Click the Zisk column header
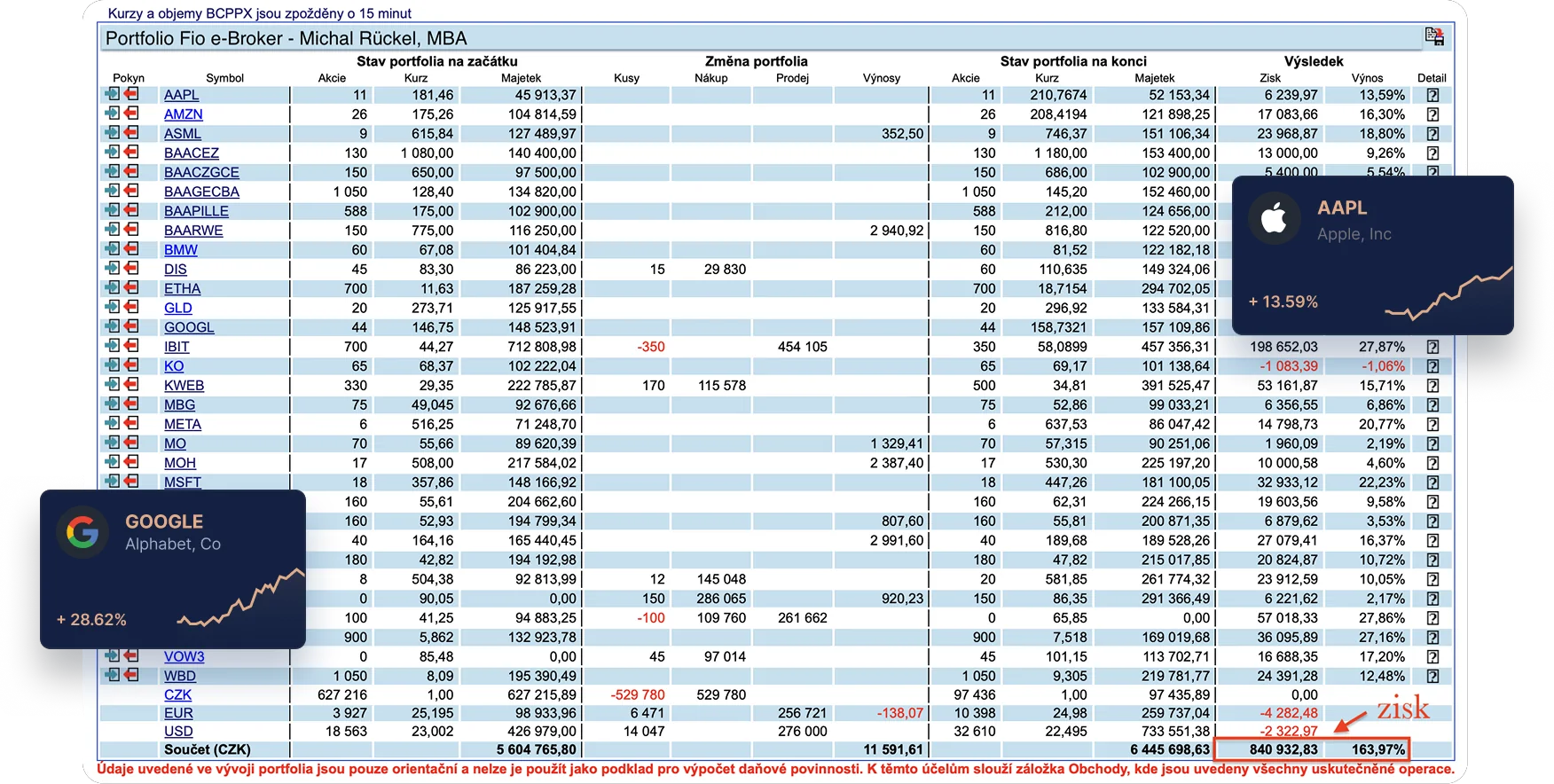The width and height of the screenshot is (1554, 784). click(1269, 78)
